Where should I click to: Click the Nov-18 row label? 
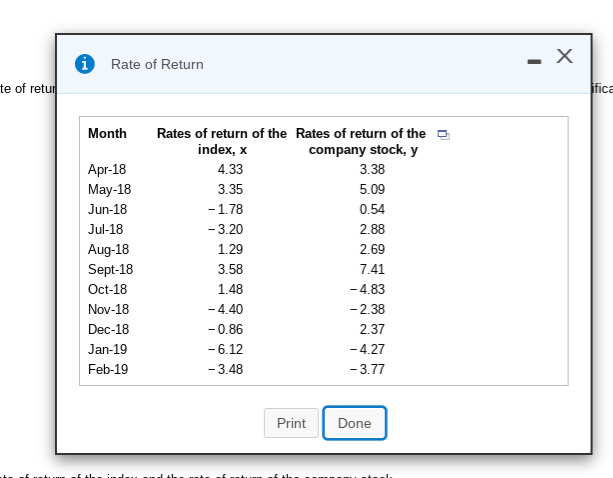coord(108,309)
